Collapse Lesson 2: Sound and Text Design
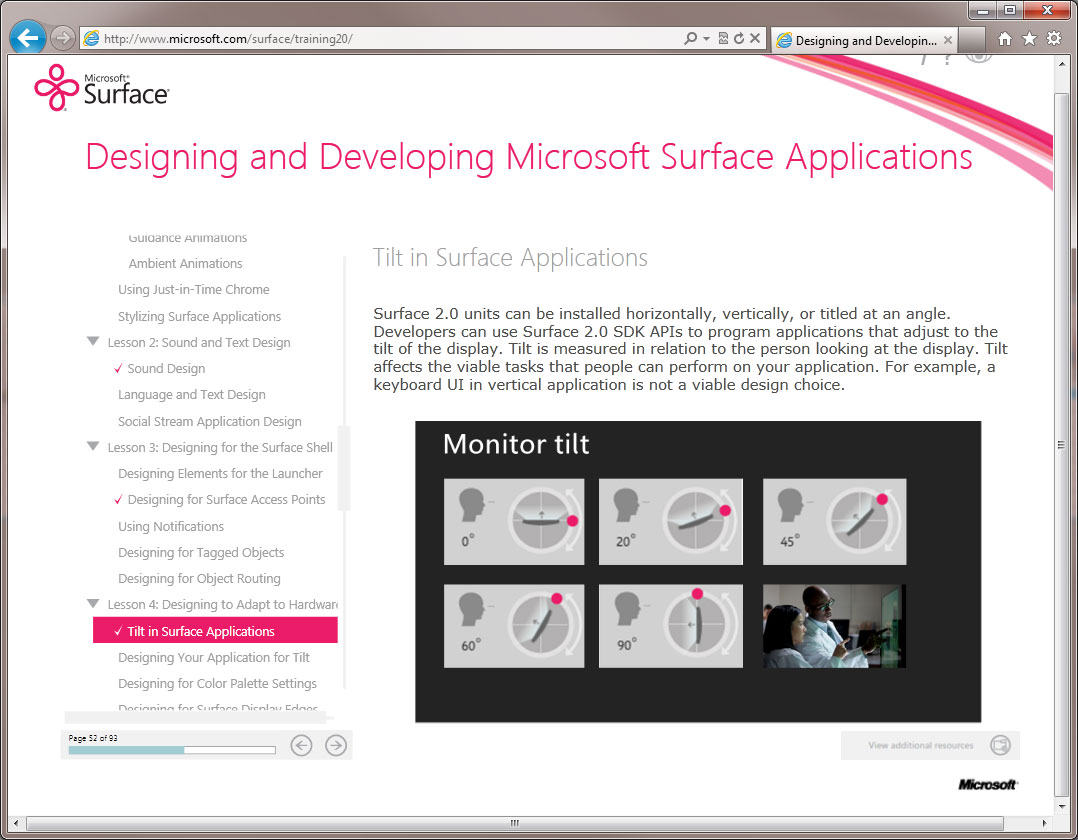The width and height of the screenshot is (1078, 840). click(x=94, y=342)
